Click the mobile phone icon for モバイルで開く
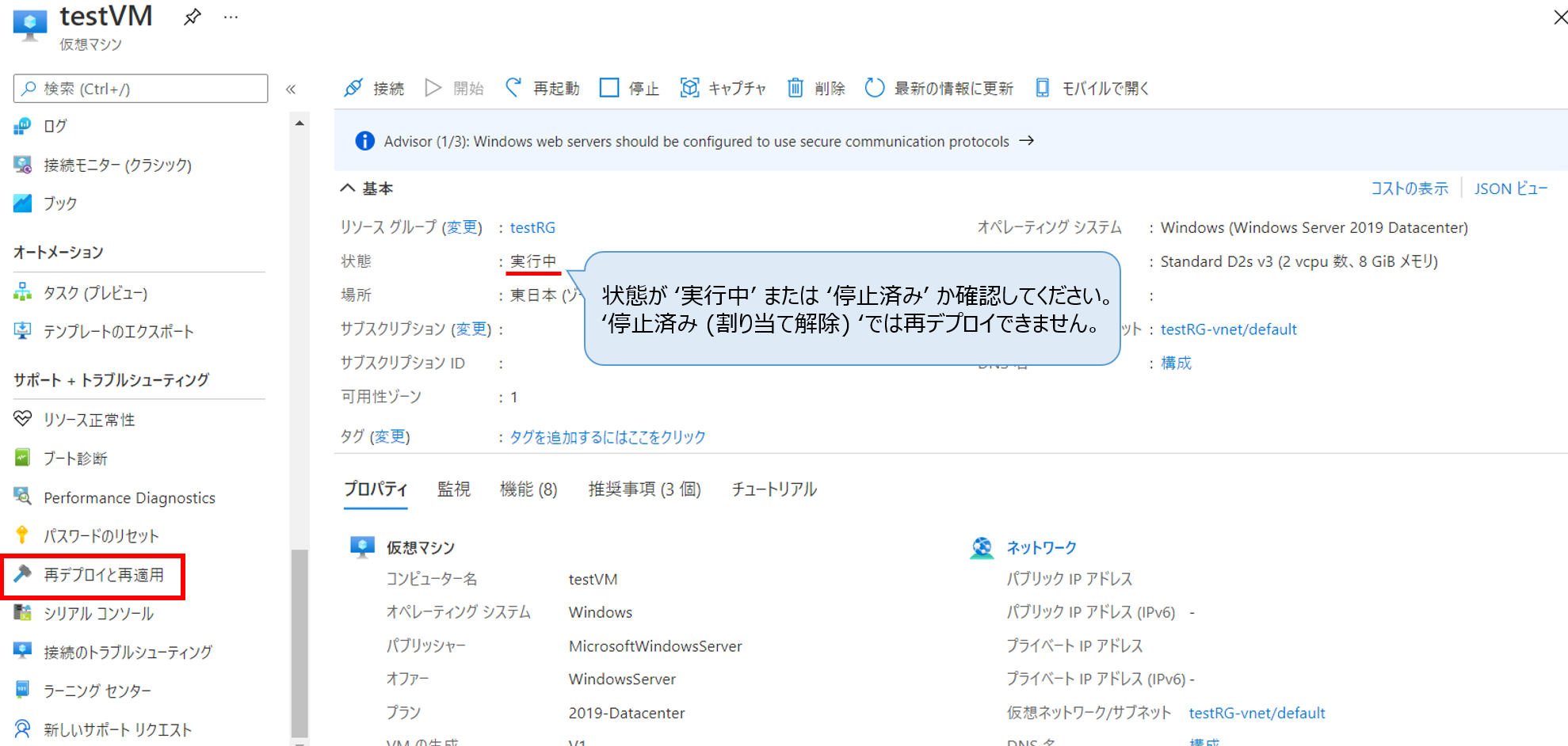1568x746 pixels. (x=1043, y=88)
